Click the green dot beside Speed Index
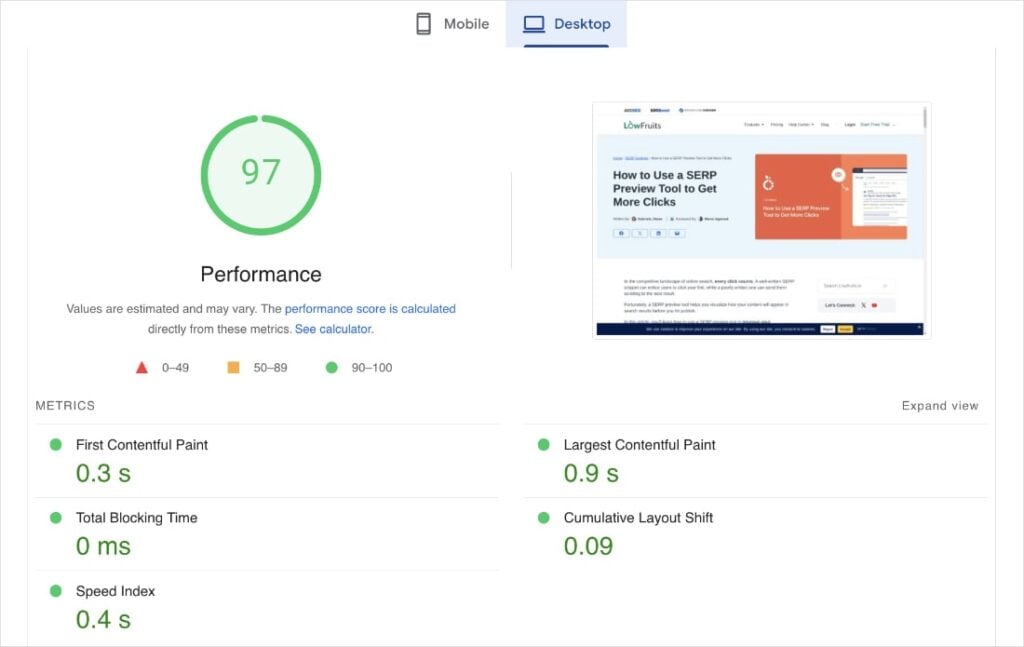1024x647 pixels. tap(56, 591)
